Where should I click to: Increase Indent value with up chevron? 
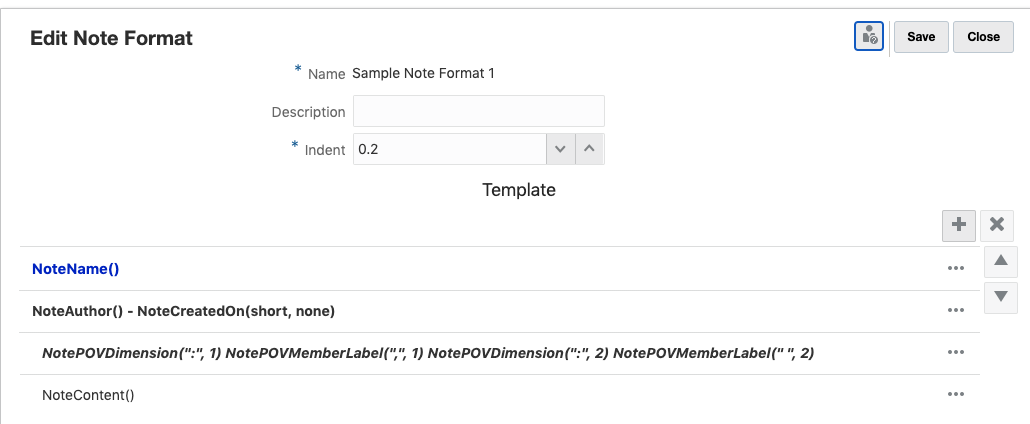(x=590, y=149)
